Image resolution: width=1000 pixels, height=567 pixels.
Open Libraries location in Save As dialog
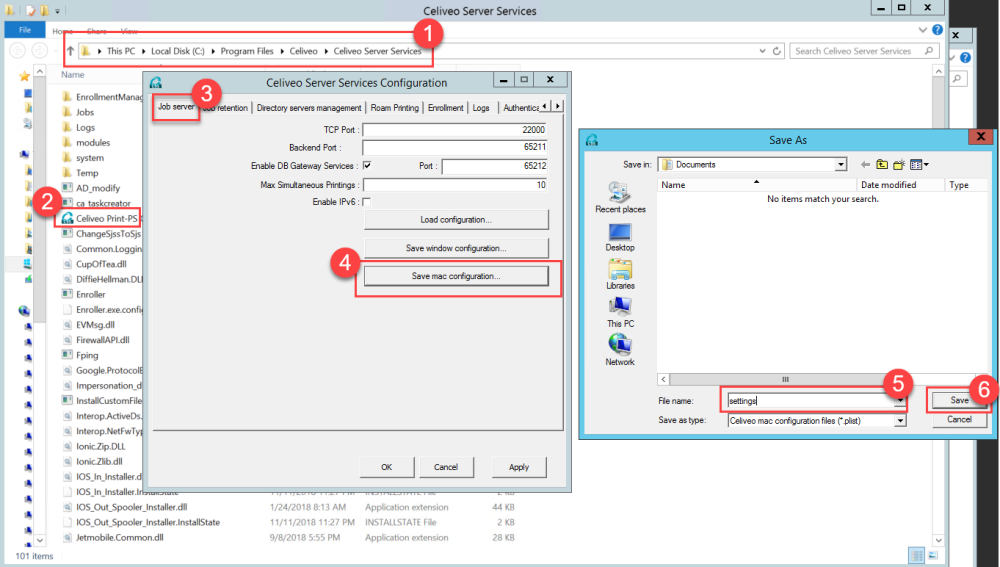(x=620, y=275)
